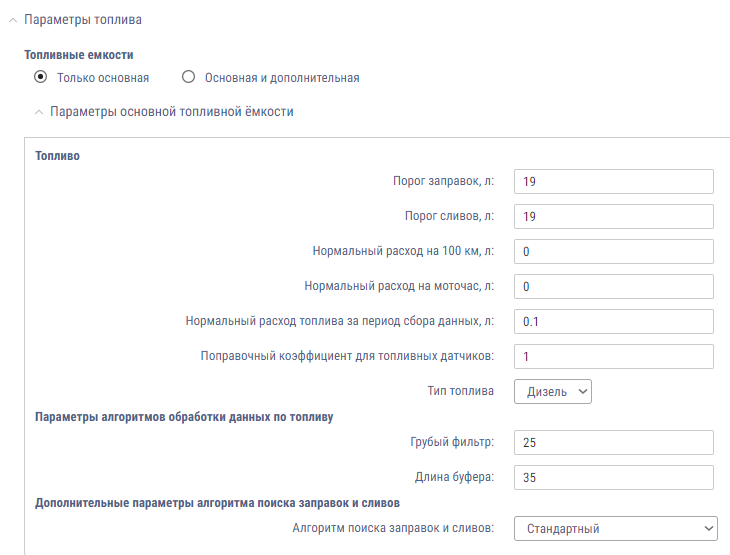Click the расход топлива за период field
Screen dimensions: 730x555
coord(613,321)
